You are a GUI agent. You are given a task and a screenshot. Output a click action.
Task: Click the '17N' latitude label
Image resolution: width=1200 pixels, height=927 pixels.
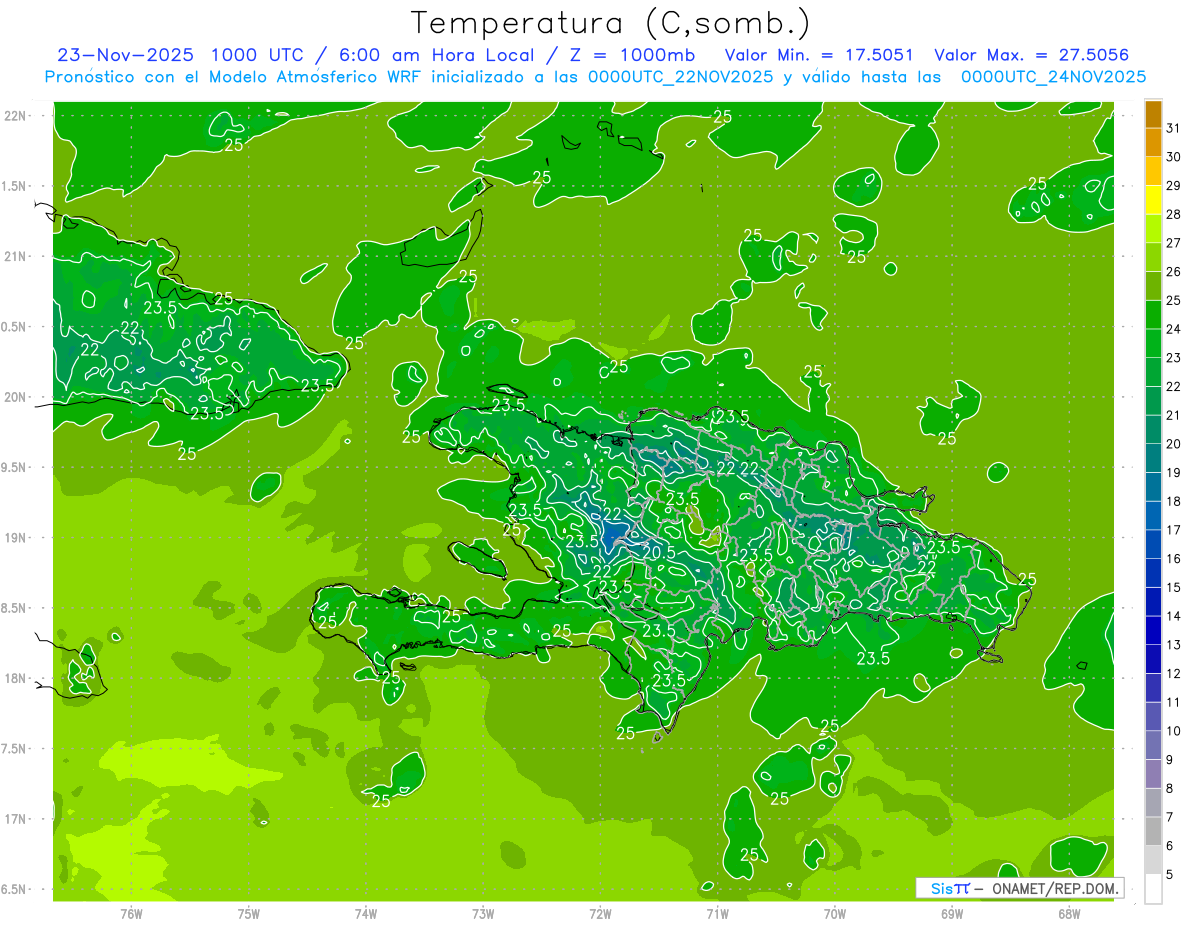[x=16, y=819]
